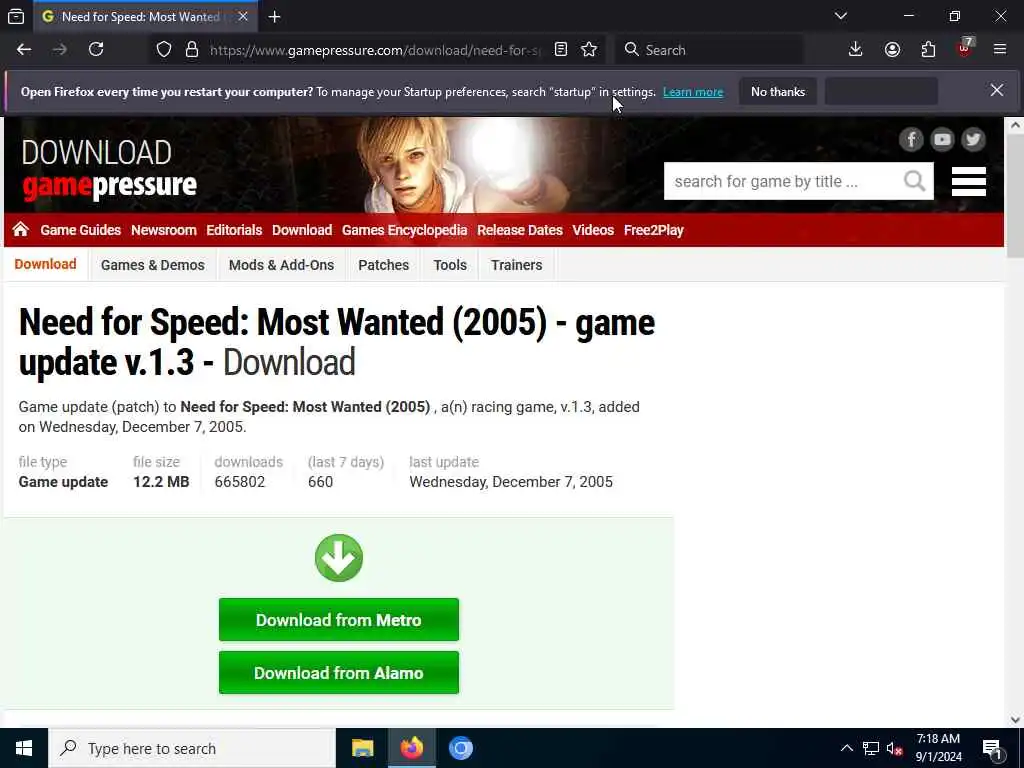Image resolution: width=1024 pixels, height=768 pixels.
Task: Open gamepressure YouTube icon
Action: pyautogui.click(x=942, y=139)
